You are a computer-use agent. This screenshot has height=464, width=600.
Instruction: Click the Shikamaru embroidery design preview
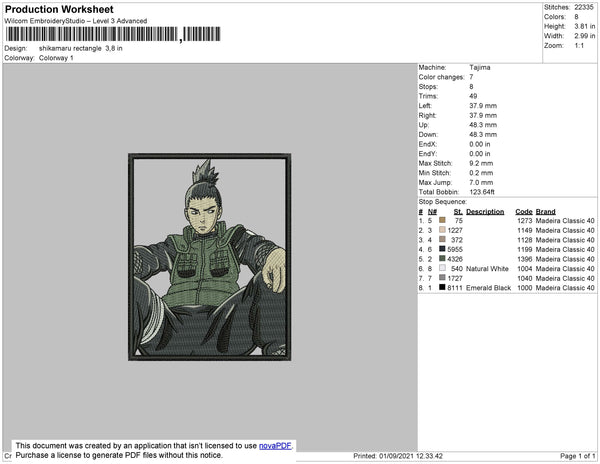(210, 257)
